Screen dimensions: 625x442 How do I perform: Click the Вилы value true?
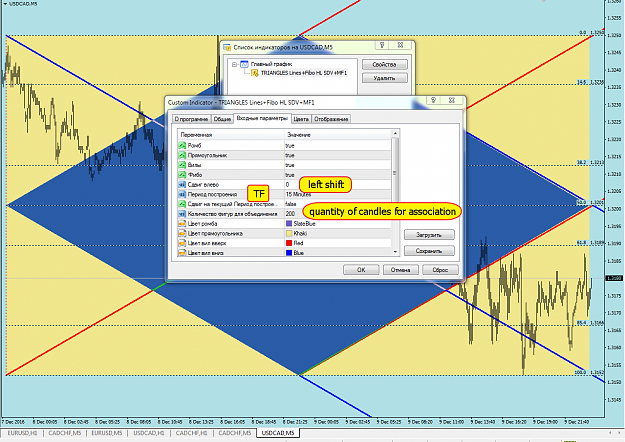(x=290, y=165)
